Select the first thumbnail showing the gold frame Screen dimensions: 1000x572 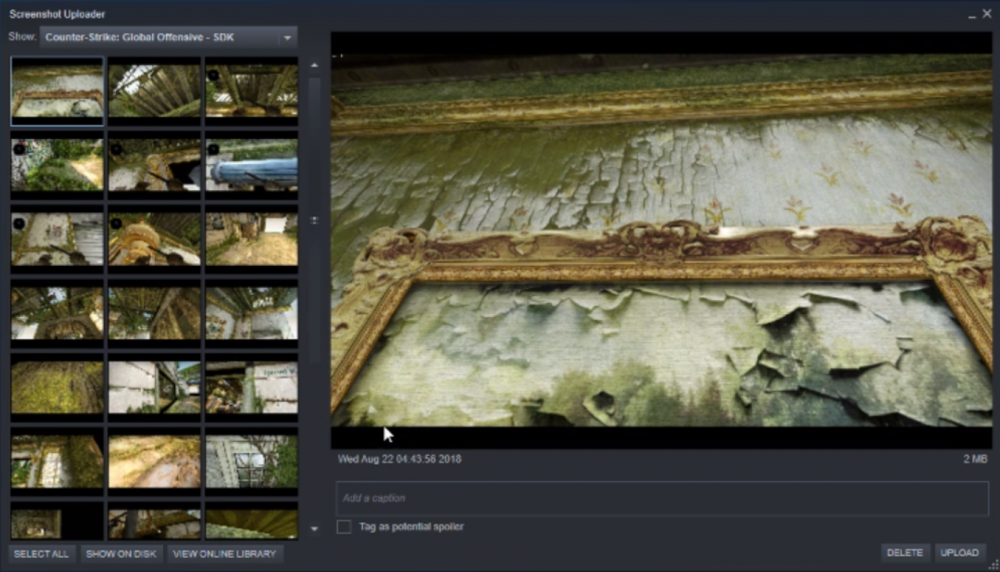coord(57,91)
